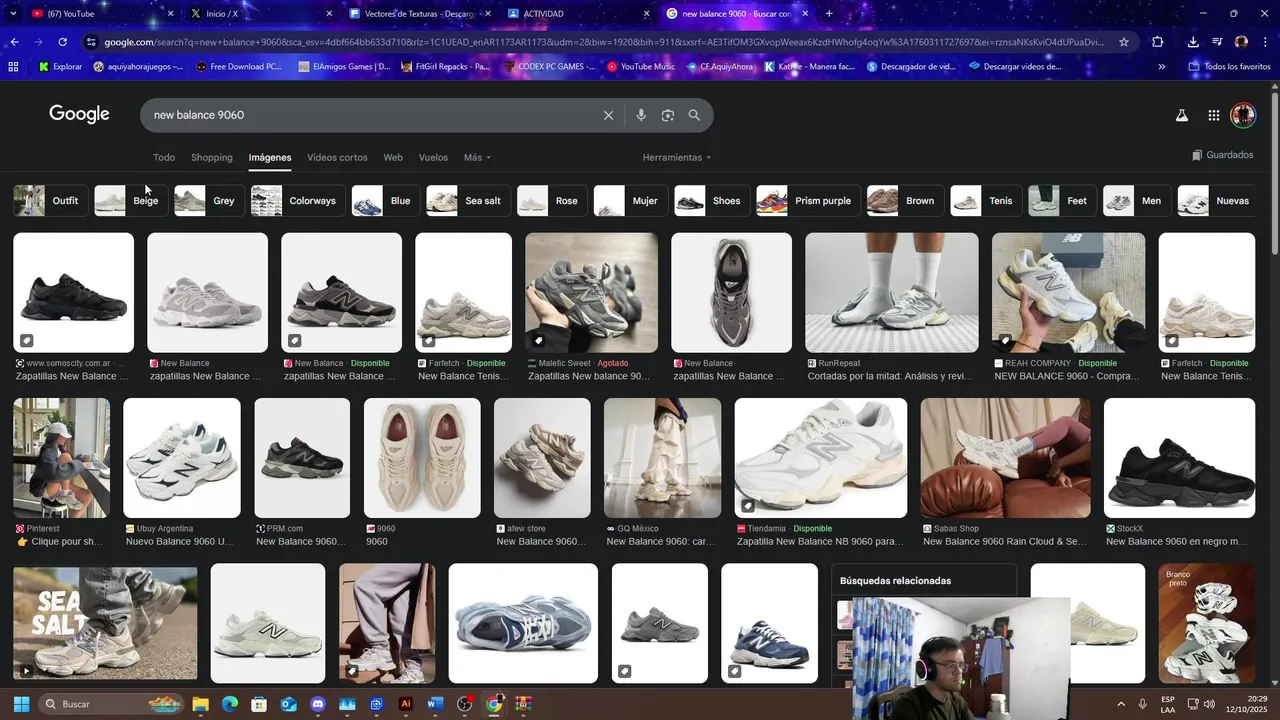Open the Chrome bookmarks apps grid shortcut
Image resolution: width=1280 pixels, height=720 pixels.
tap(13, 67)
